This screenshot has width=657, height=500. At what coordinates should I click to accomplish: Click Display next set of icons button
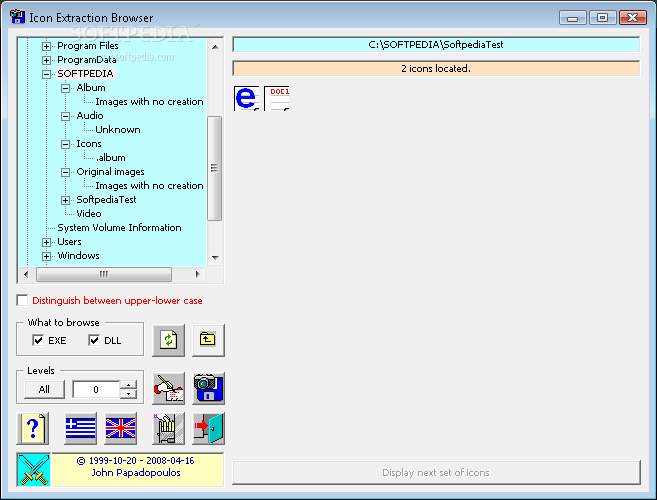436,472
